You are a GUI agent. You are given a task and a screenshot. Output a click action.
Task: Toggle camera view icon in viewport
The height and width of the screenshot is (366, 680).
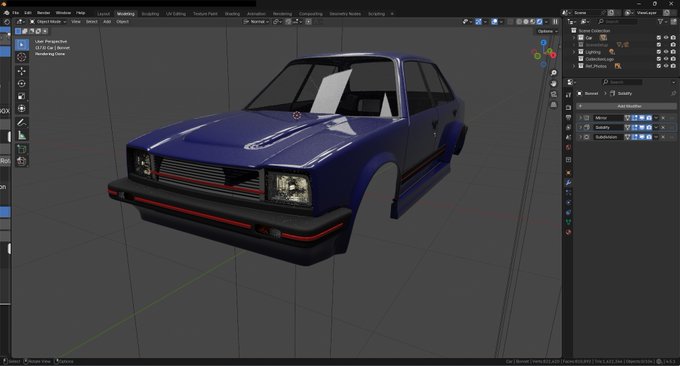[554, 94]
